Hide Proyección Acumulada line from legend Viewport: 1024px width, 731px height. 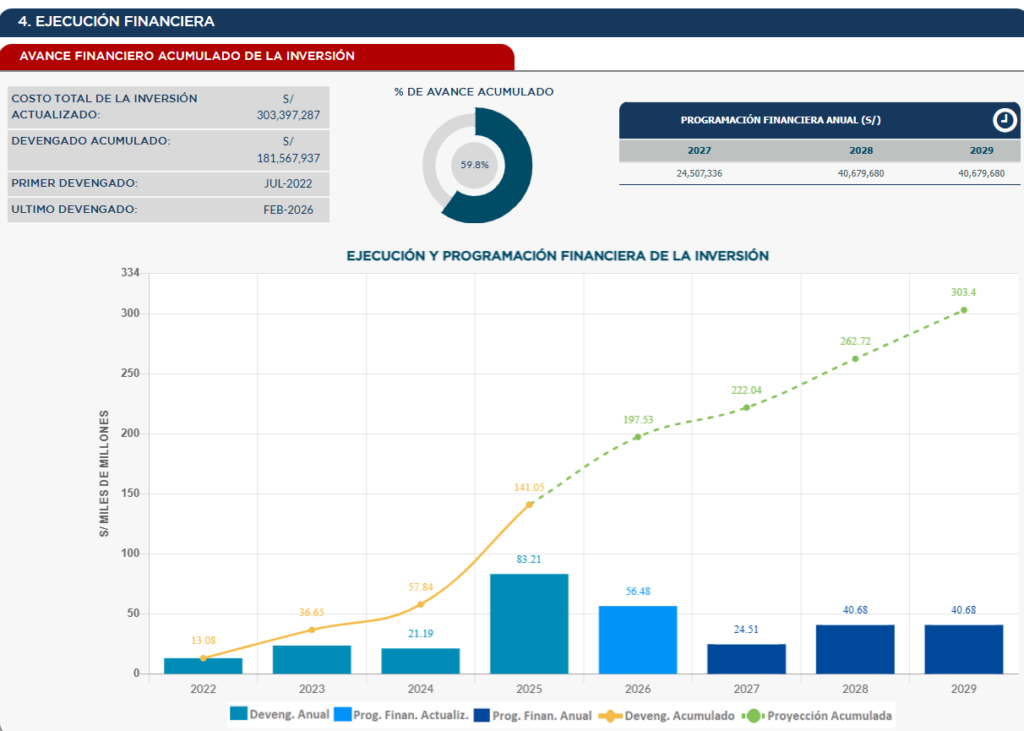819,715
